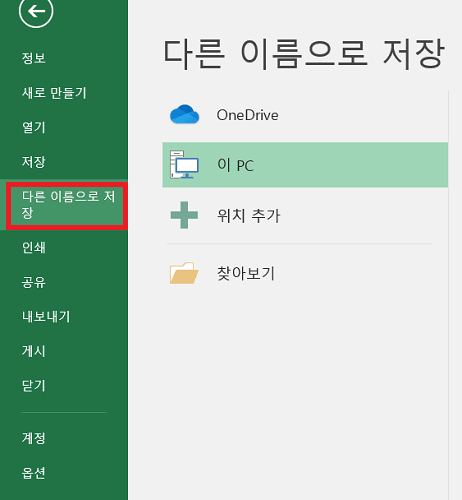Click the 찾아보기 folder icon
Viewport: 462px width, 500px height.
pos(184,273)
